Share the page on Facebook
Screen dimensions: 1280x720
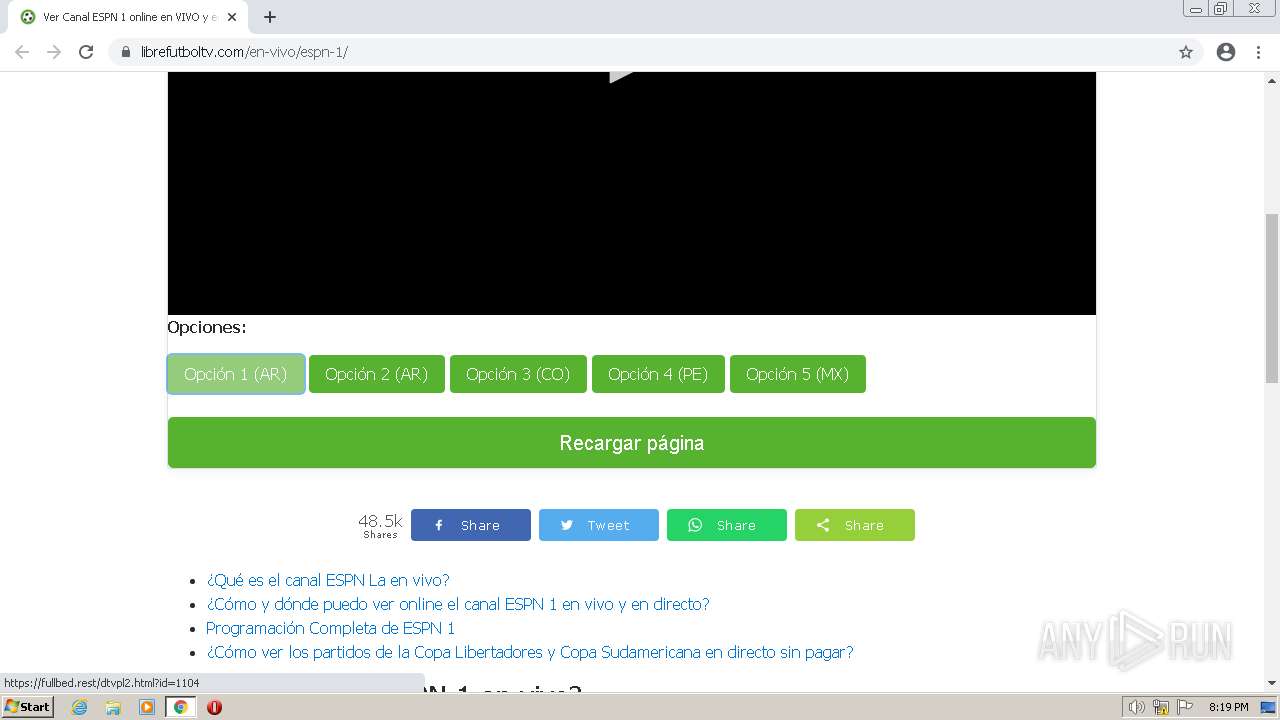point(471,525)
